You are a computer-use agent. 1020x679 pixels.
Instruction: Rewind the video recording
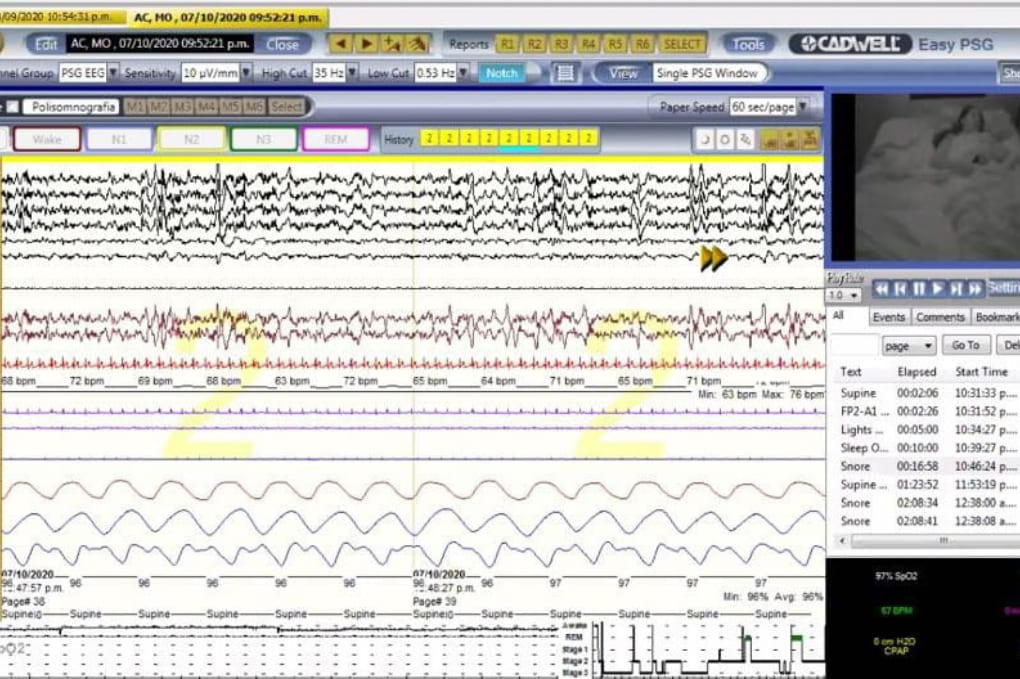coord(882,289)
